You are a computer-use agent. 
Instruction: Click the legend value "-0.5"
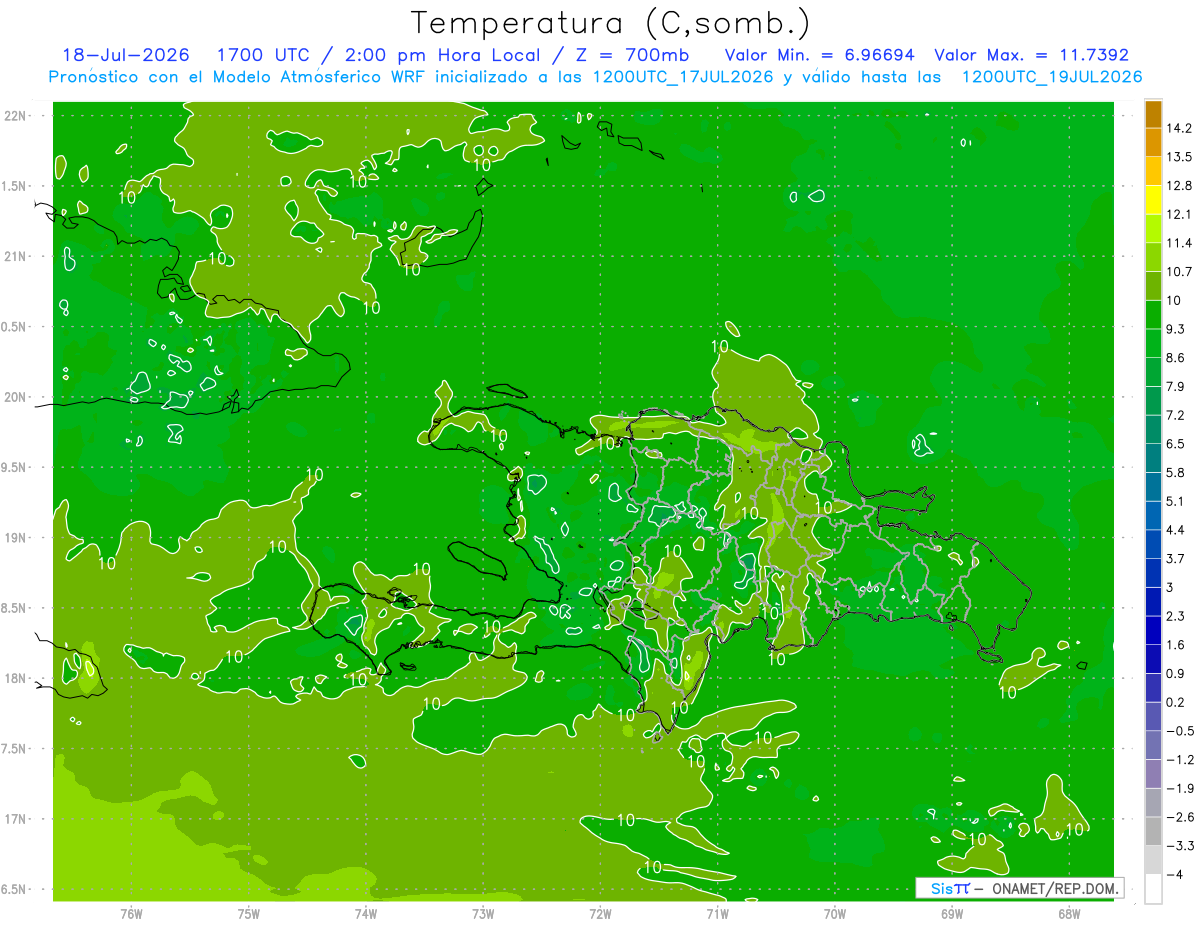[x=1180, y=731]
